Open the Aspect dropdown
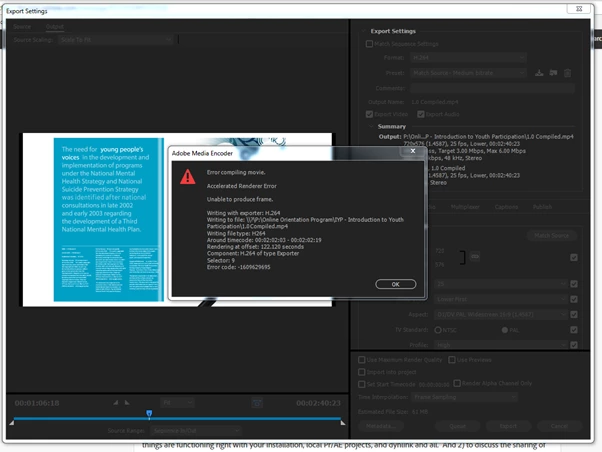 tap(501, 315)
